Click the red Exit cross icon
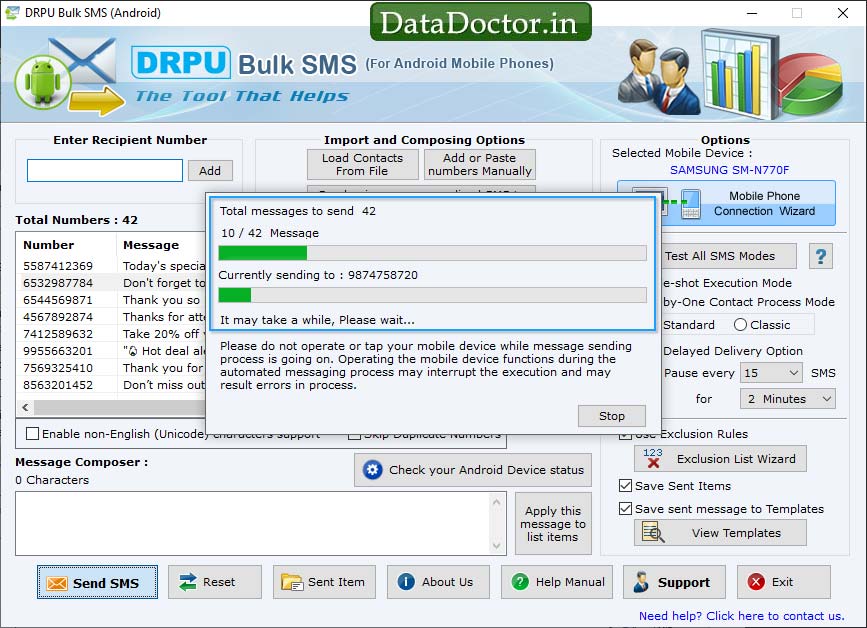 (756, 582)
